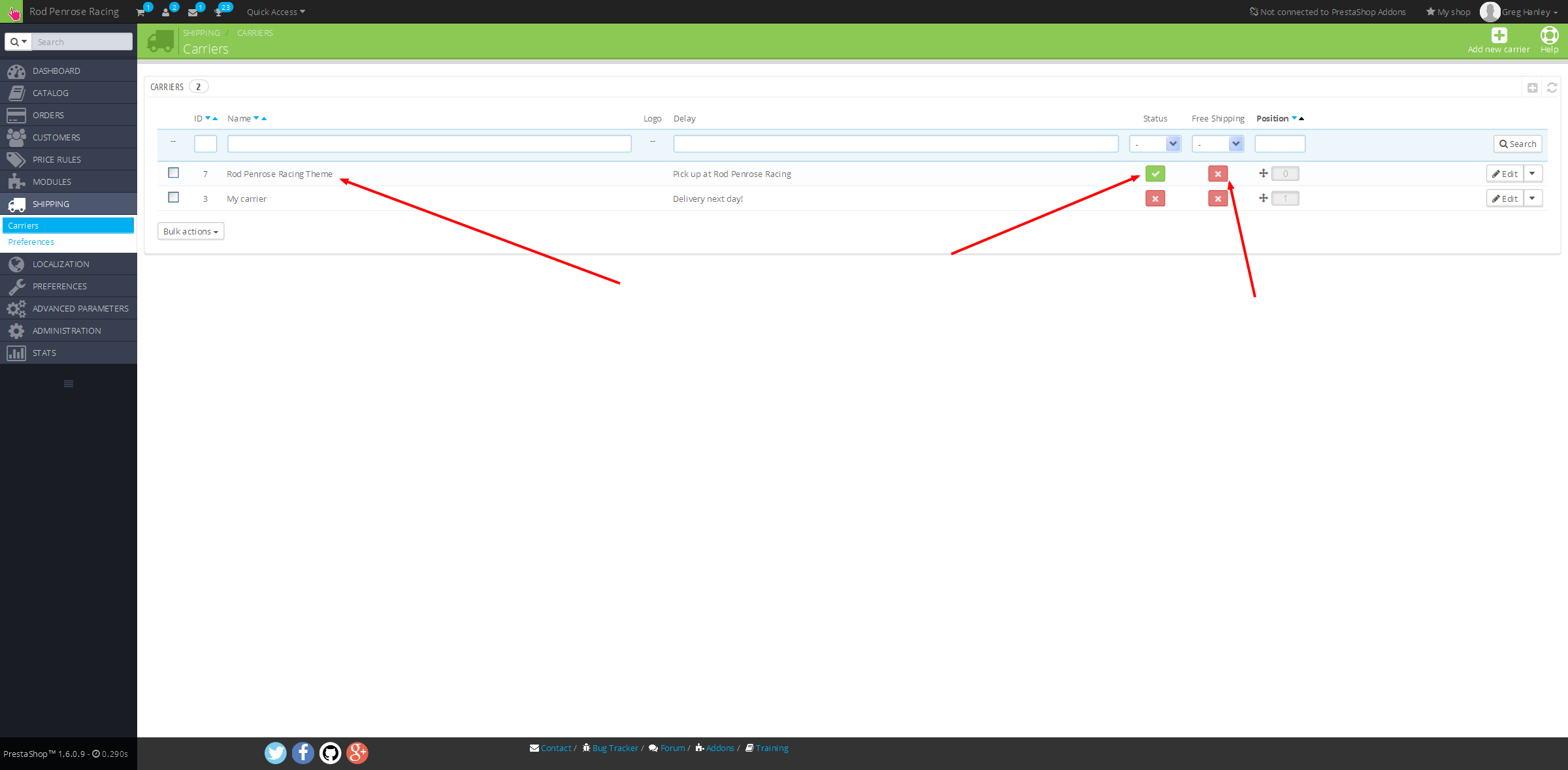1568x770 pixels.
Task: Open the envelope messages notification icon
Action: tap(193, 12)
